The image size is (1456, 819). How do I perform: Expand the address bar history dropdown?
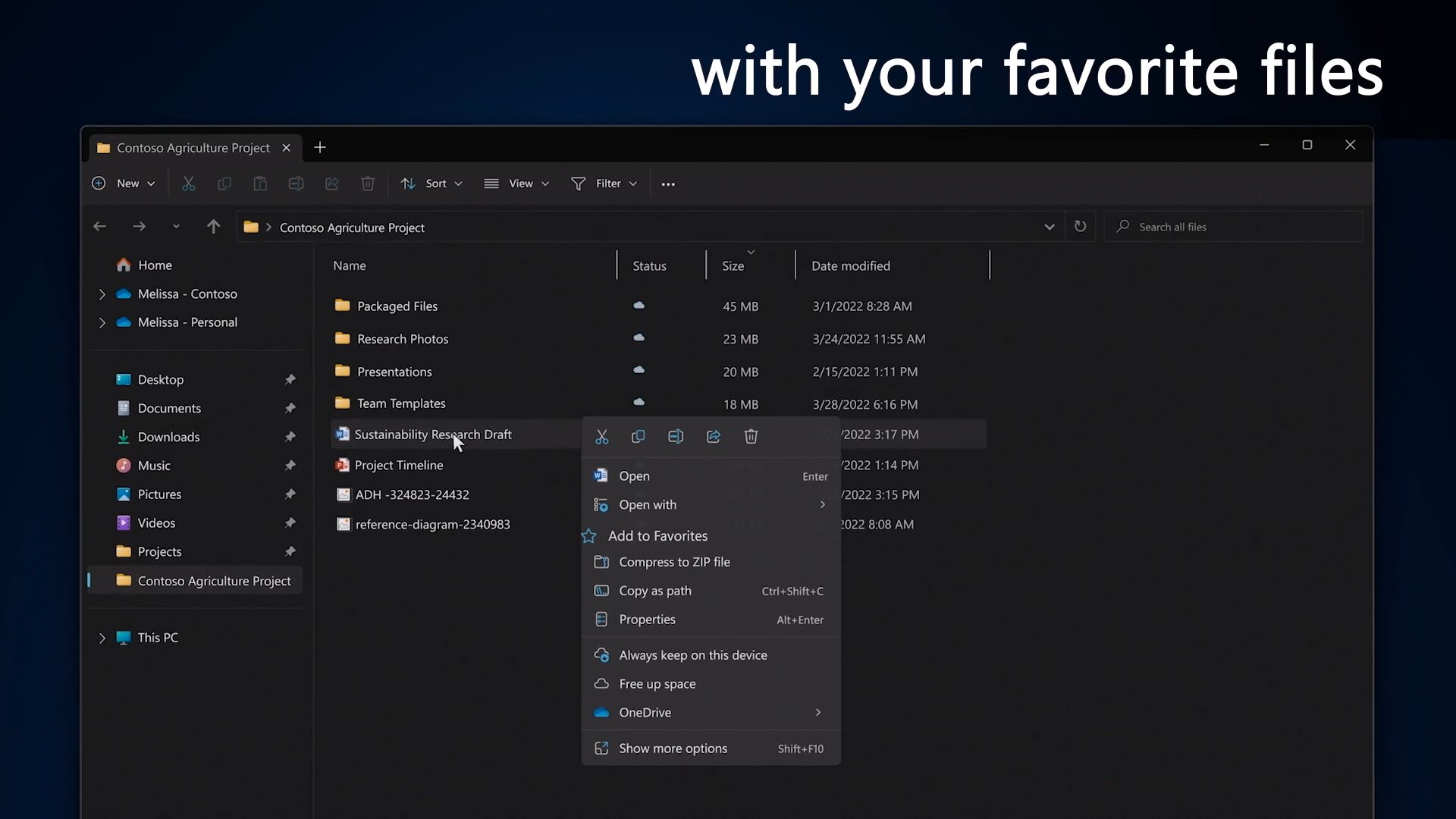1049,227
